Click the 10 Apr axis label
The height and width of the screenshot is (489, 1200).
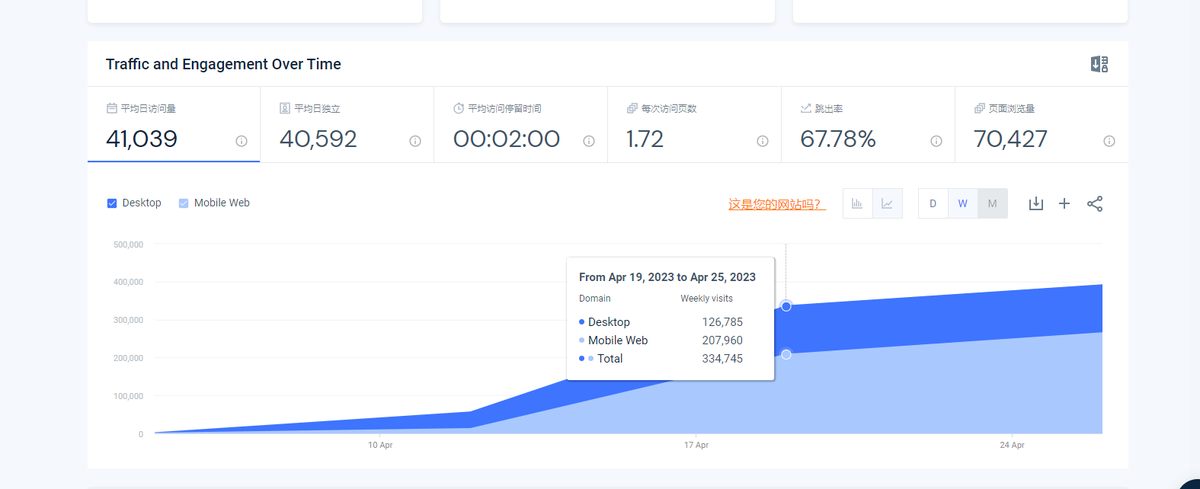379,445
